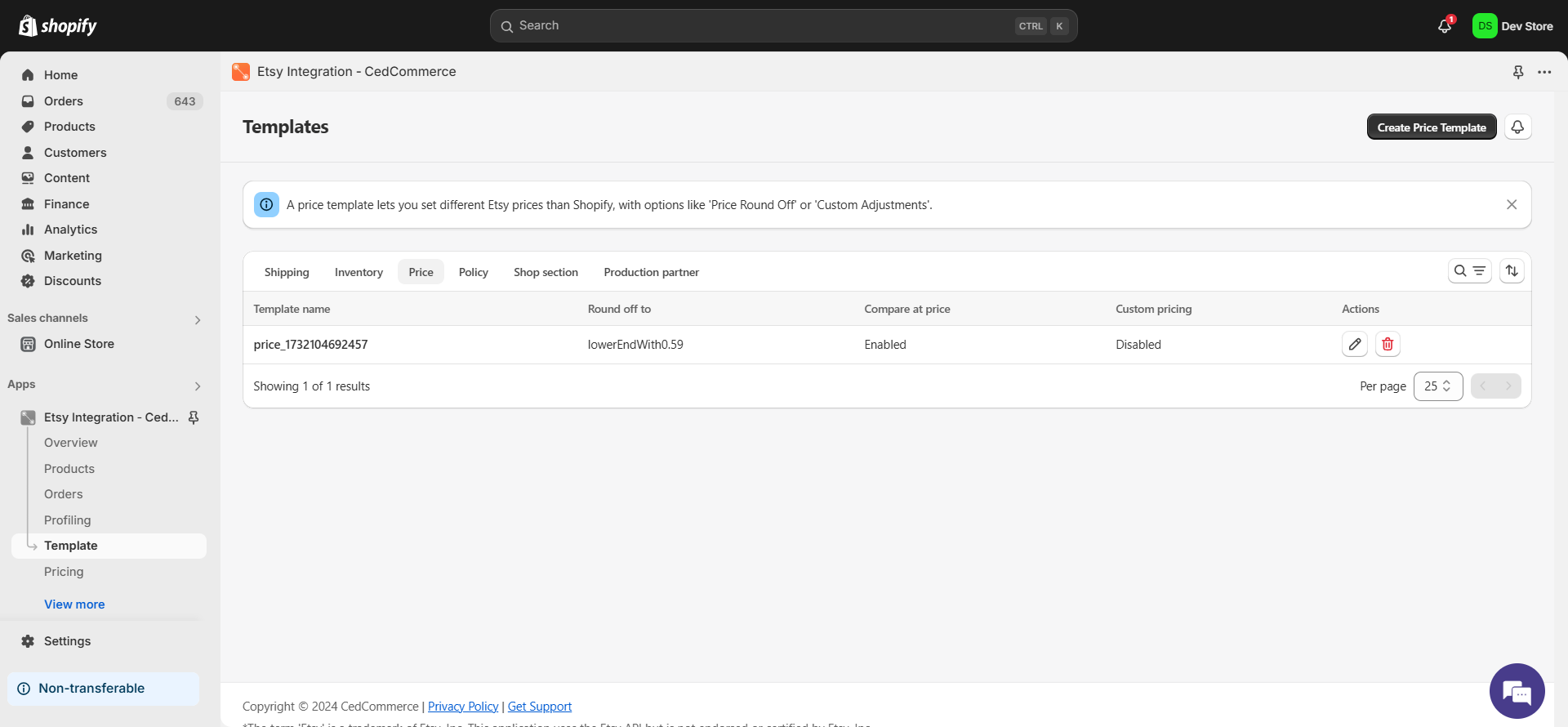Open the live chat bubble
The height and width of the screenshot is (727, 1568).
click(1517, 691)
